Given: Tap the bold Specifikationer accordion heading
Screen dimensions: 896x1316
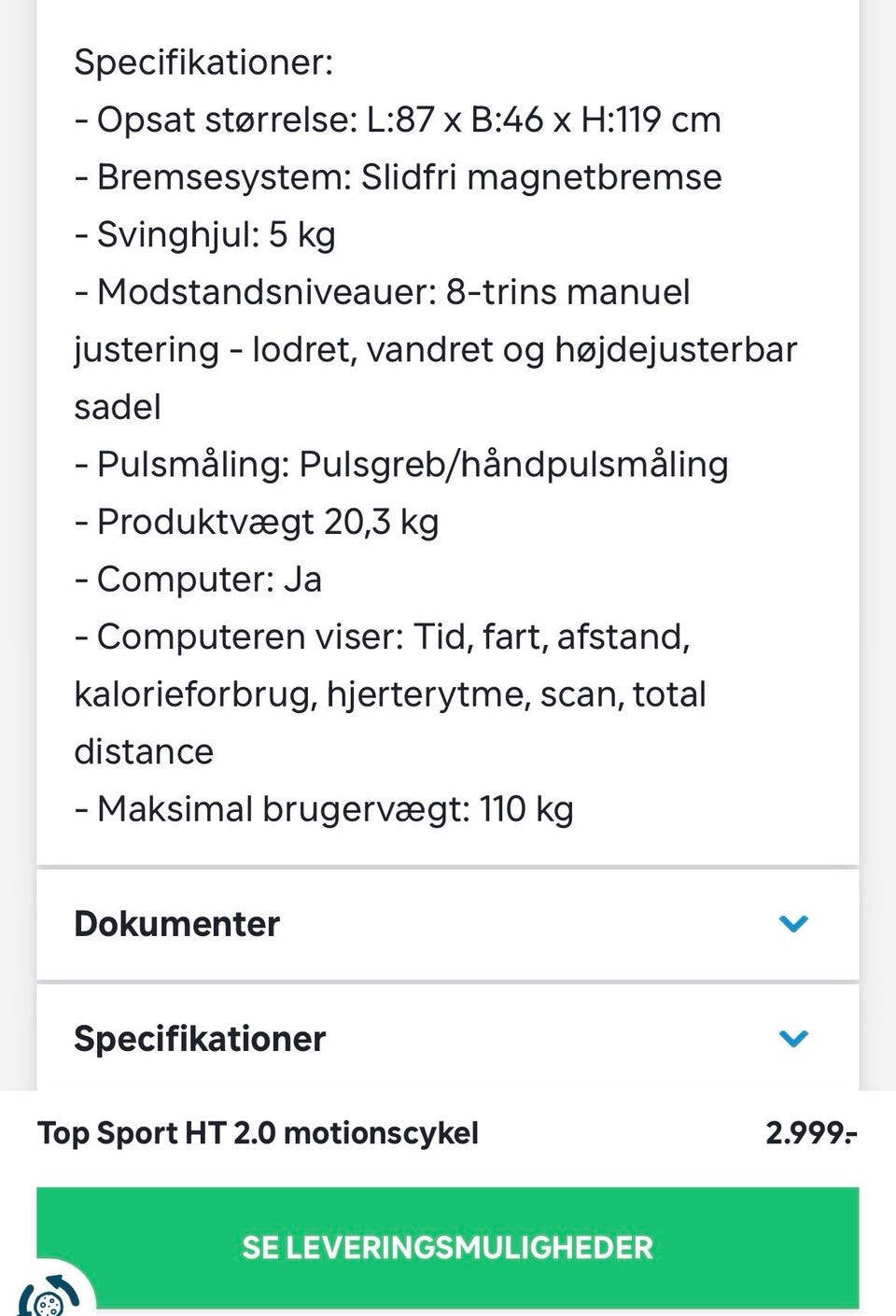Looking at the screenshot, I should tap(200, 1038).
